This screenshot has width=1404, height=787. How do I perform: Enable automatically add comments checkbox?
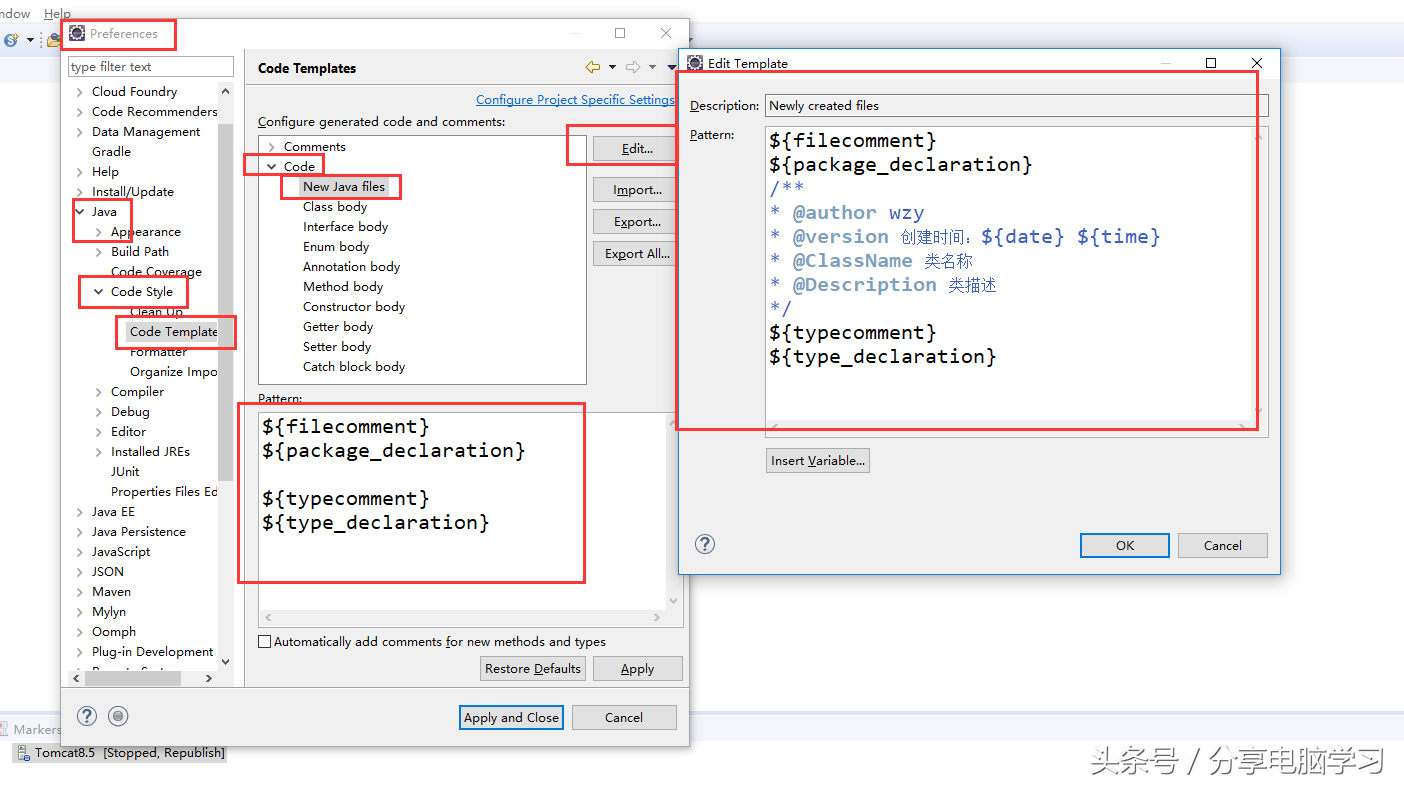coord(265,642)
